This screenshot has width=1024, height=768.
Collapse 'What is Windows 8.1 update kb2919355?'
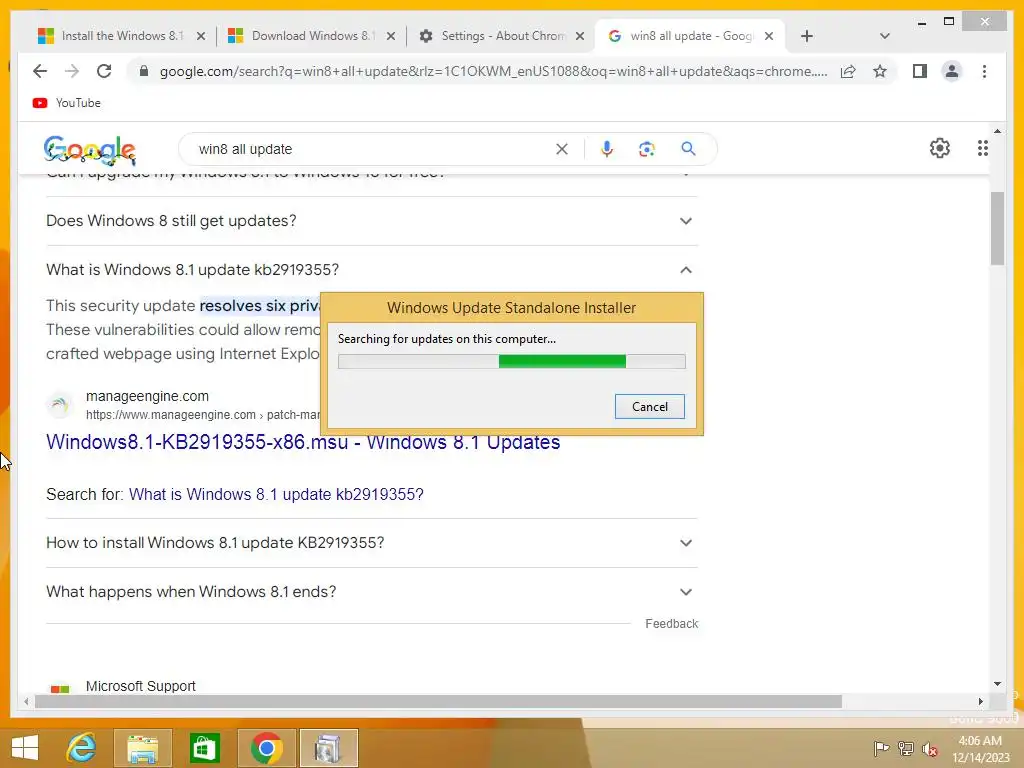coord(371,270)
